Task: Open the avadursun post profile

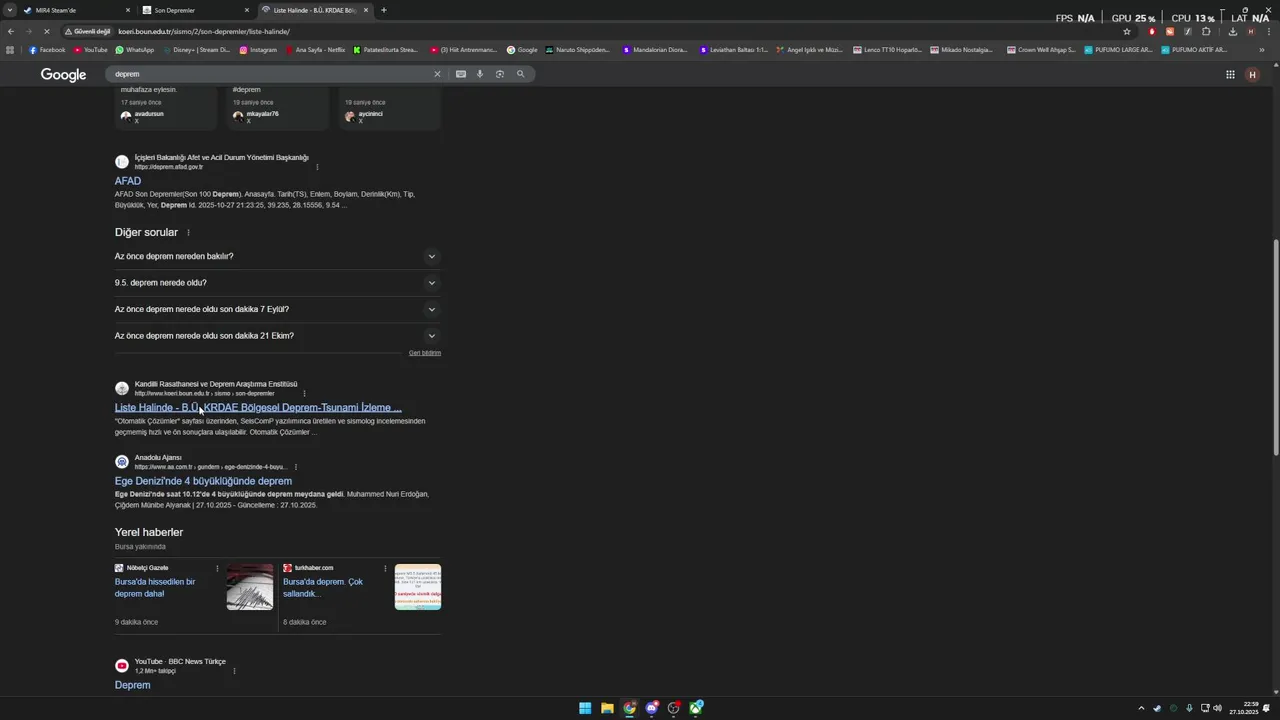Action: coord(142,115)
